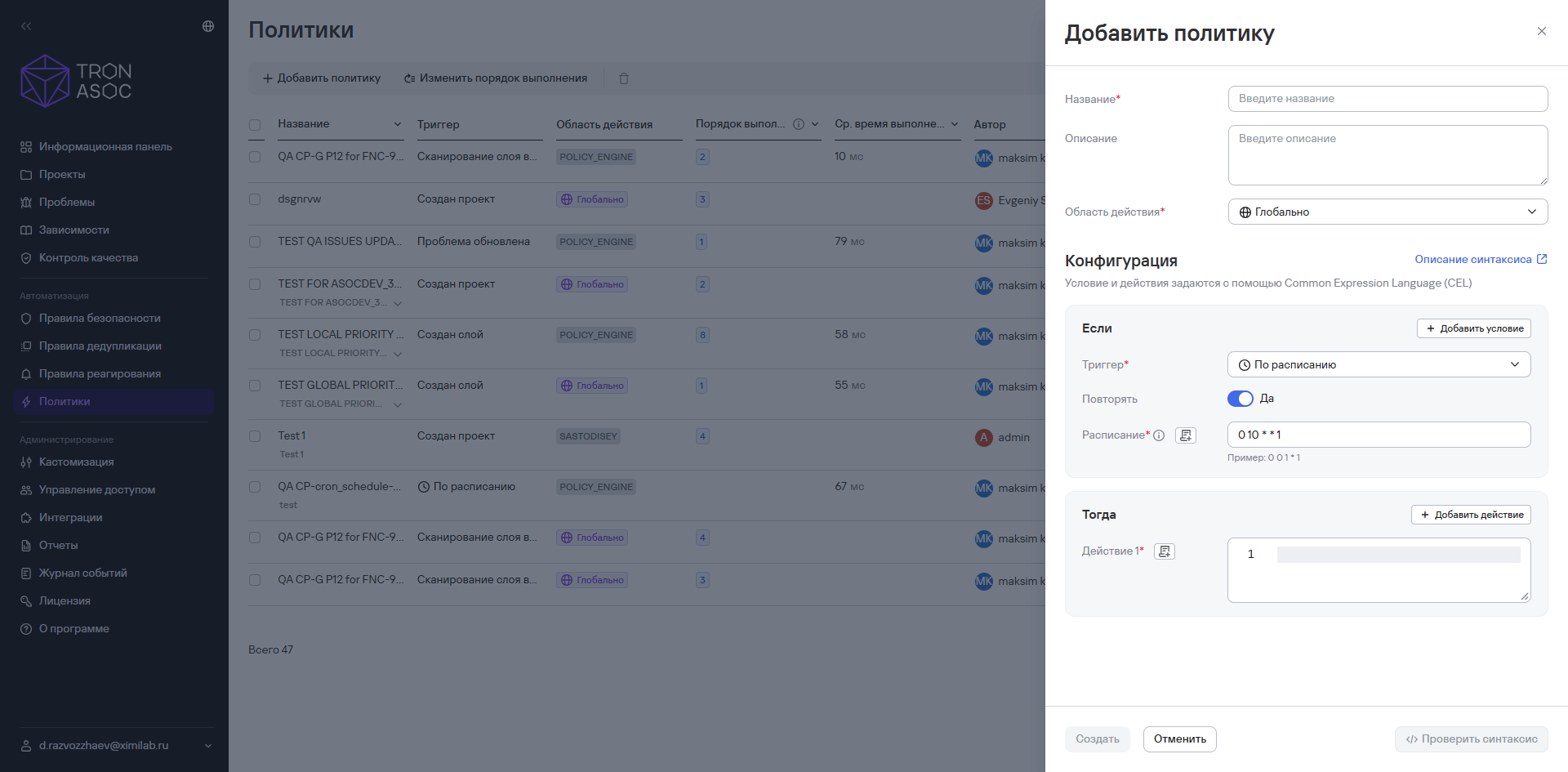Check QA CP-cron_schedule row checkbox
This screenshot has width=1568, height=772.
255,487
